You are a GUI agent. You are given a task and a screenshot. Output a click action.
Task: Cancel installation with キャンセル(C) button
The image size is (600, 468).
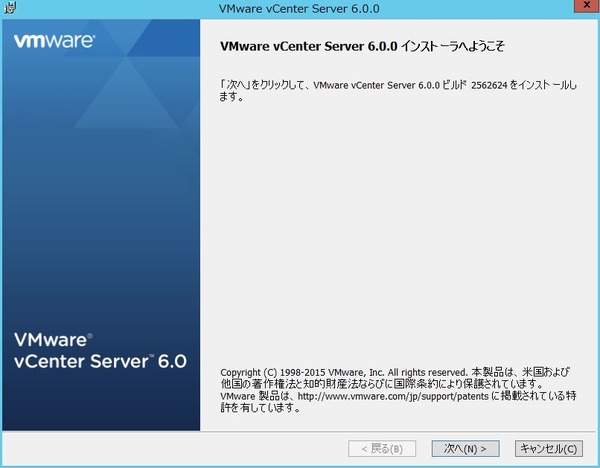pyautogui.click(x=549, y=448)
